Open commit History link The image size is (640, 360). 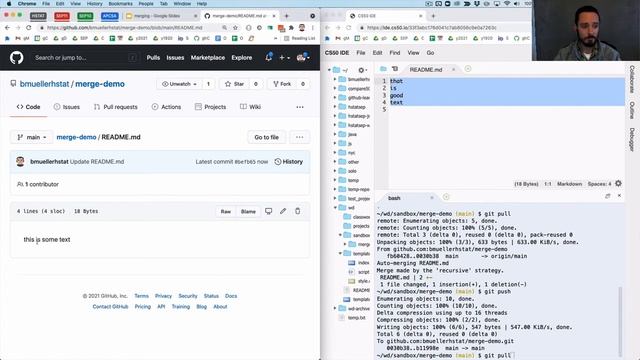tap(289, 162)
